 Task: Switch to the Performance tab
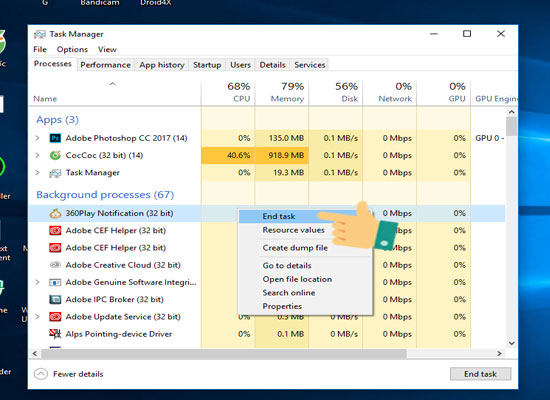point(105,65)
